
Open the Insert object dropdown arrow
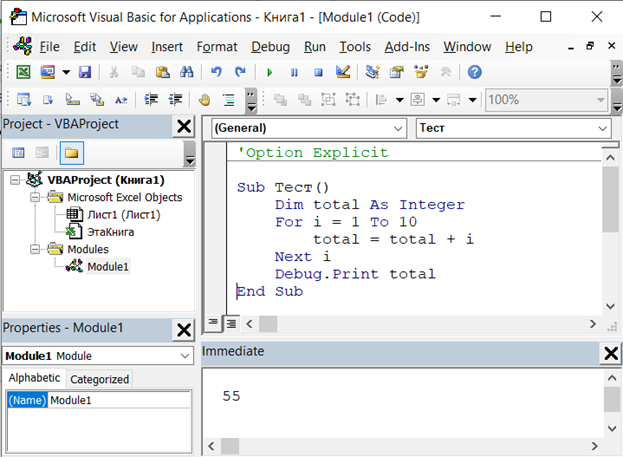click(x=66, y=72)
